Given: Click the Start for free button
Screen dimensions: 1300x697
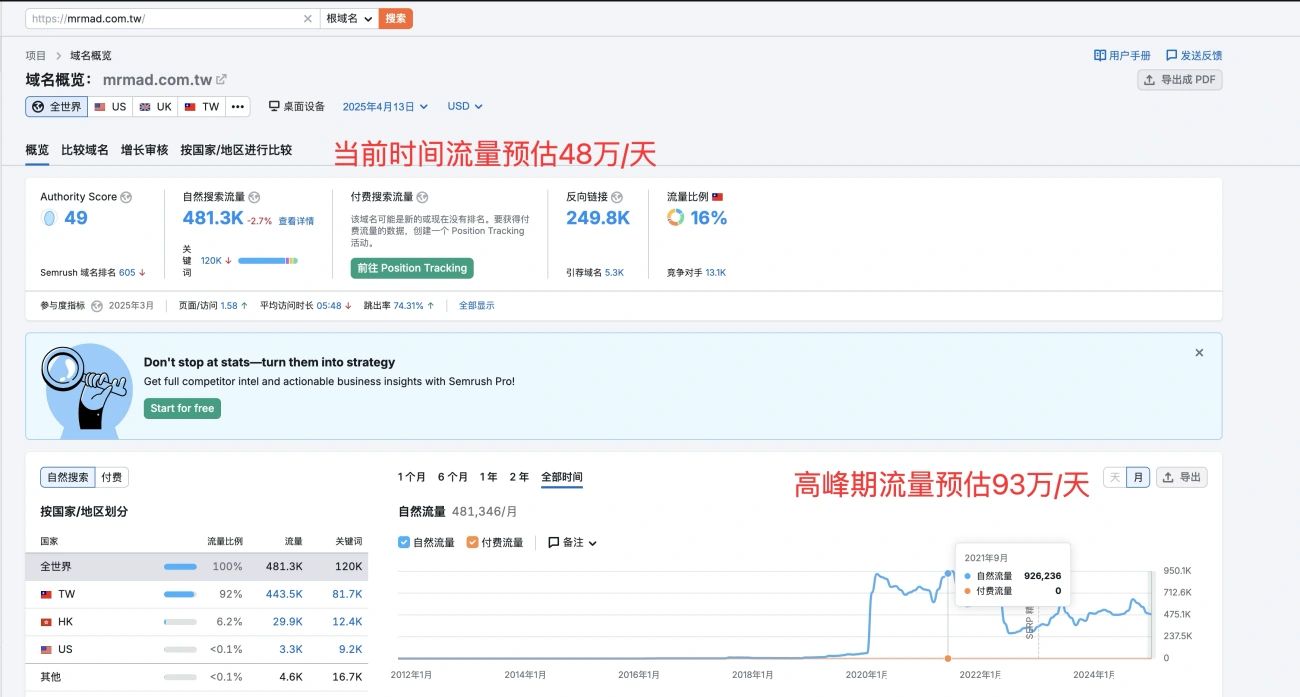Looking at the screenshot, I should pos(182,408).
